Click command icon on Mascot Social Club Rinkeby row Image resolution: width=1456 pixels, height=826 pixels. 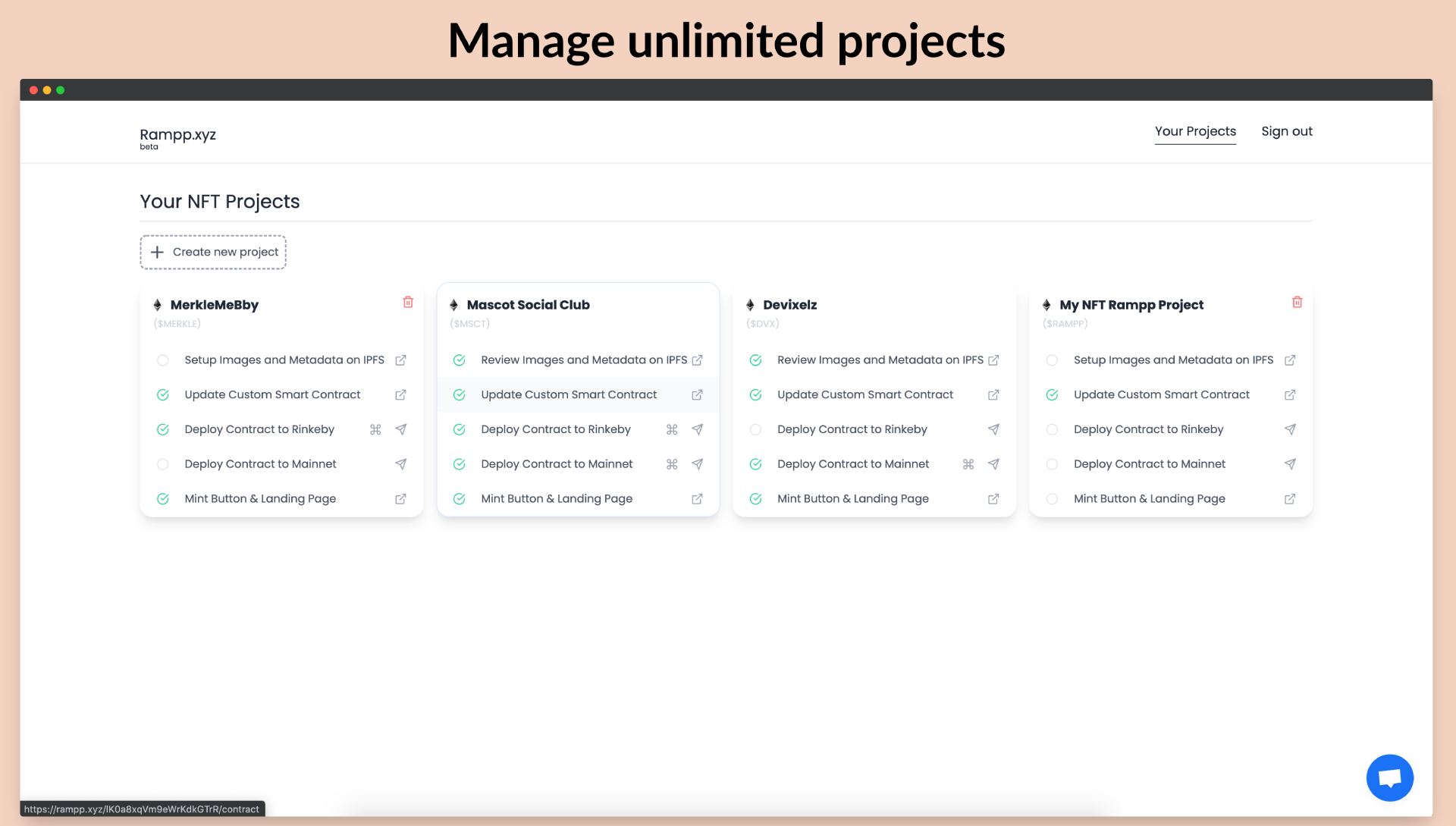[x=672, y=429]
